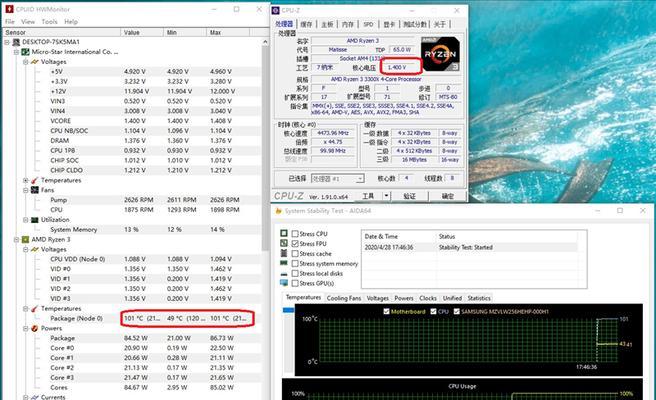Image resolution: width=656 pixels, height=400 pixels.
Task: Open the Help menu in HWMonitor
Action: tap(71, 21)
